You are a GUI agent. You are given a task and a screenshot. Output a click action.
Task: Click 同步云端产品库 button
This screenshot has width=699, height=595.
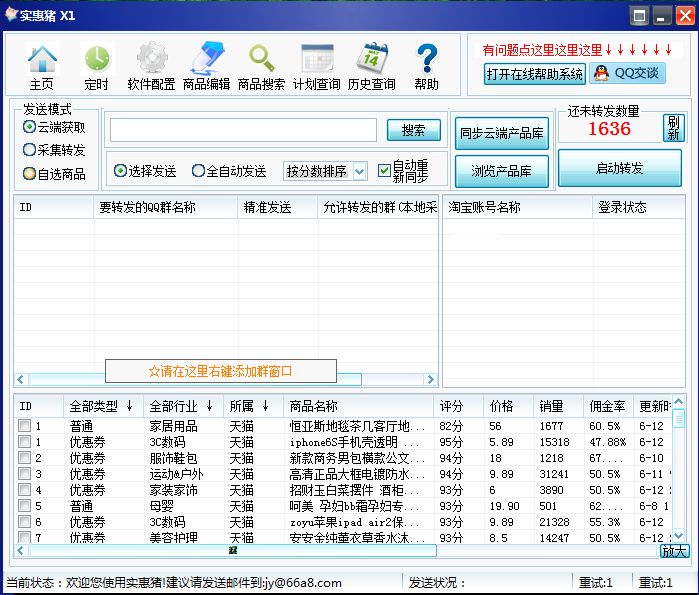(502, 133)
